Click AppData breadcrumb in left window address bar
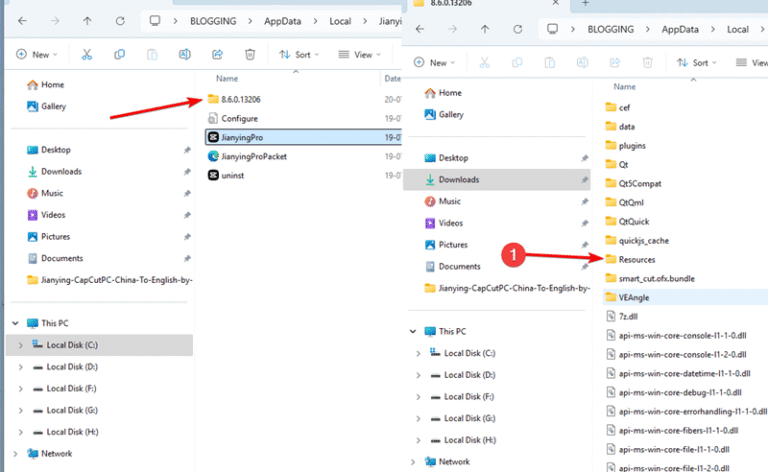The image size is (768, 472). pyautogui.click(x=283, y=21)
